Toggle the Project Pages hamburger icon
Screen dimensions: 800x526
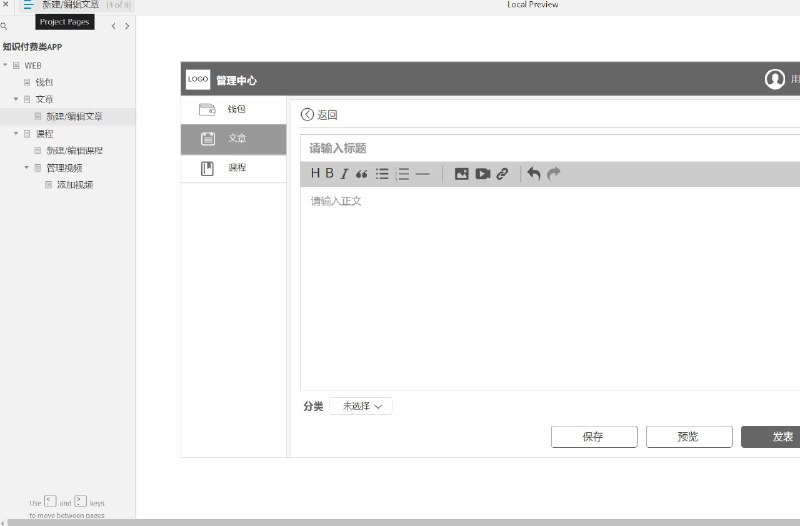28,5
